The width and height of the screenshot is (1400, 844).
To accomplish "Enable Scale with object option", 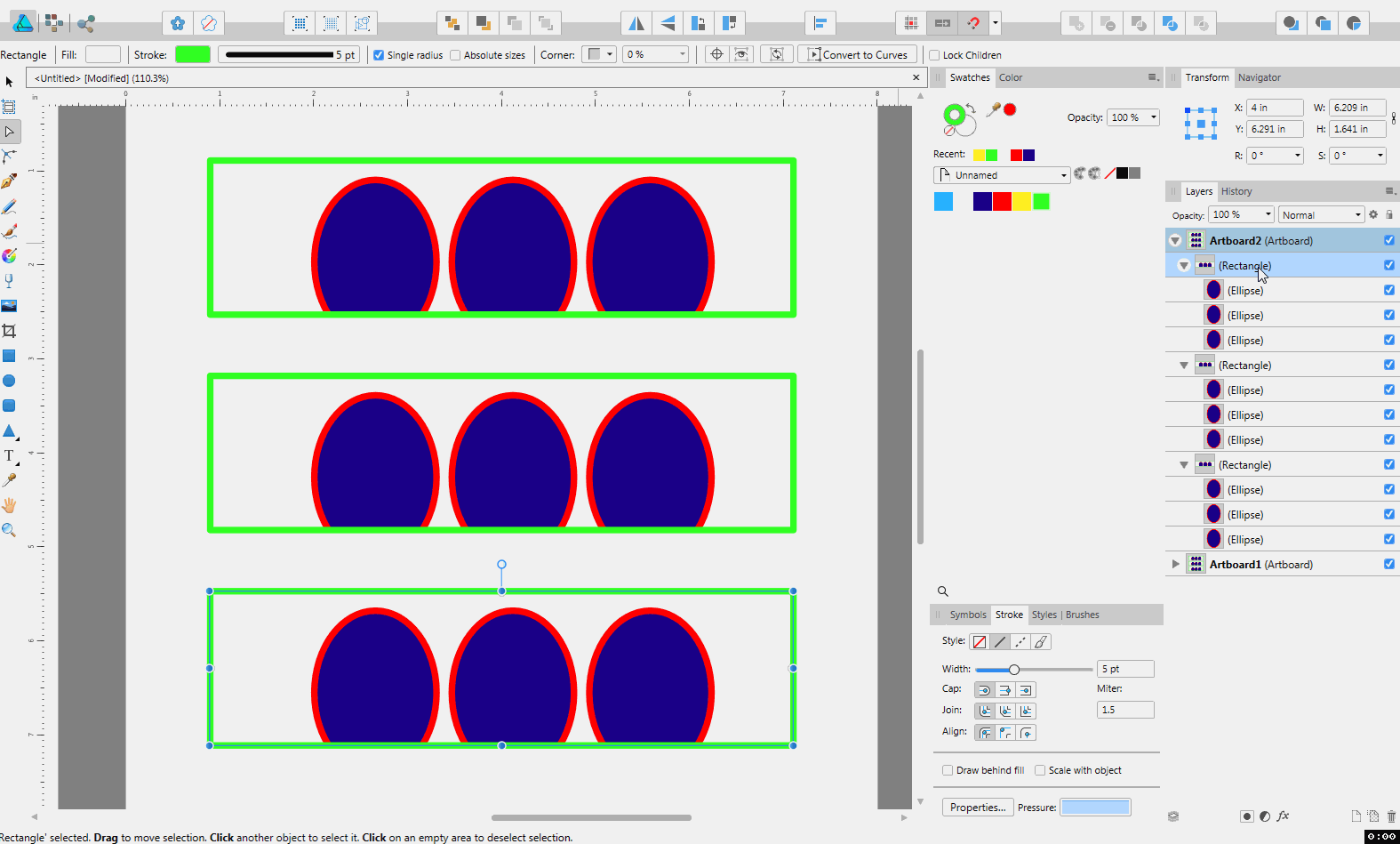I will pos(1040,770).
